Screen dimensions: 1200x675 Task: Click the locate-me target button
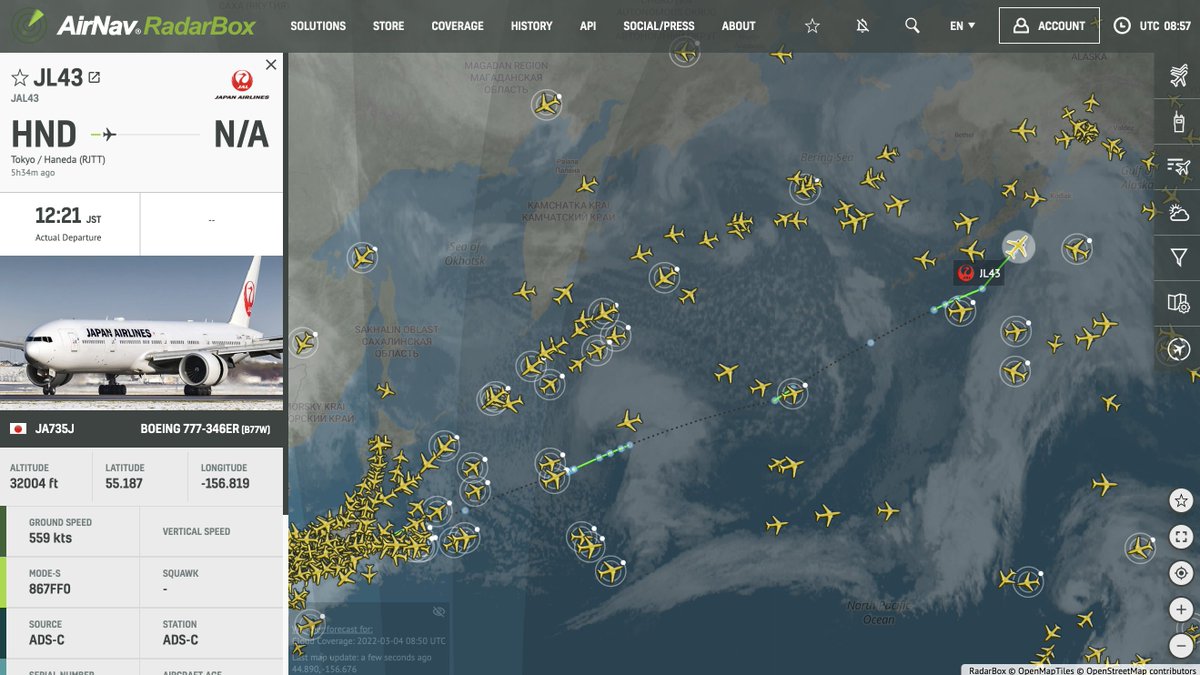click(x=1181, y=573)
